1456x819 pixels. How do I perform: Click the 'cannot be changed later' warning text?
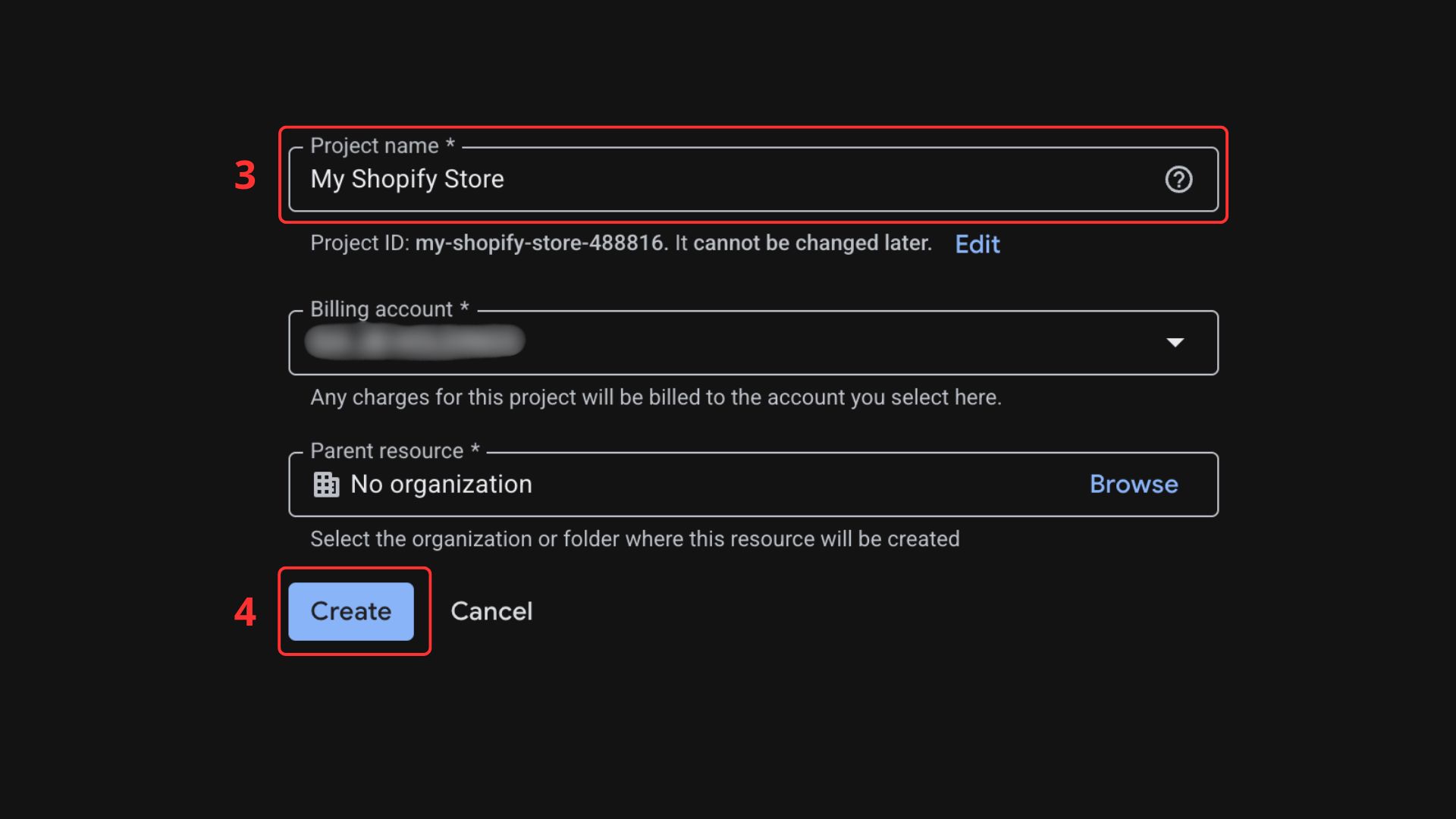pos(811,243)
